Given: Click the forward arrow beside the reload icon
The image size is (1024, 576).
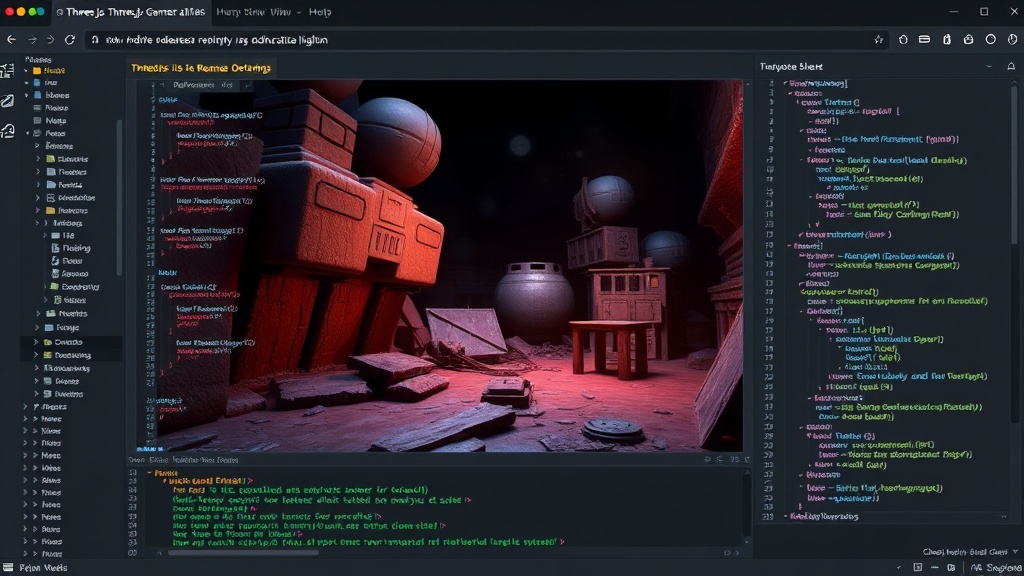Looking at the screenshot, I should pyautogui.click(x=50, y=40).
